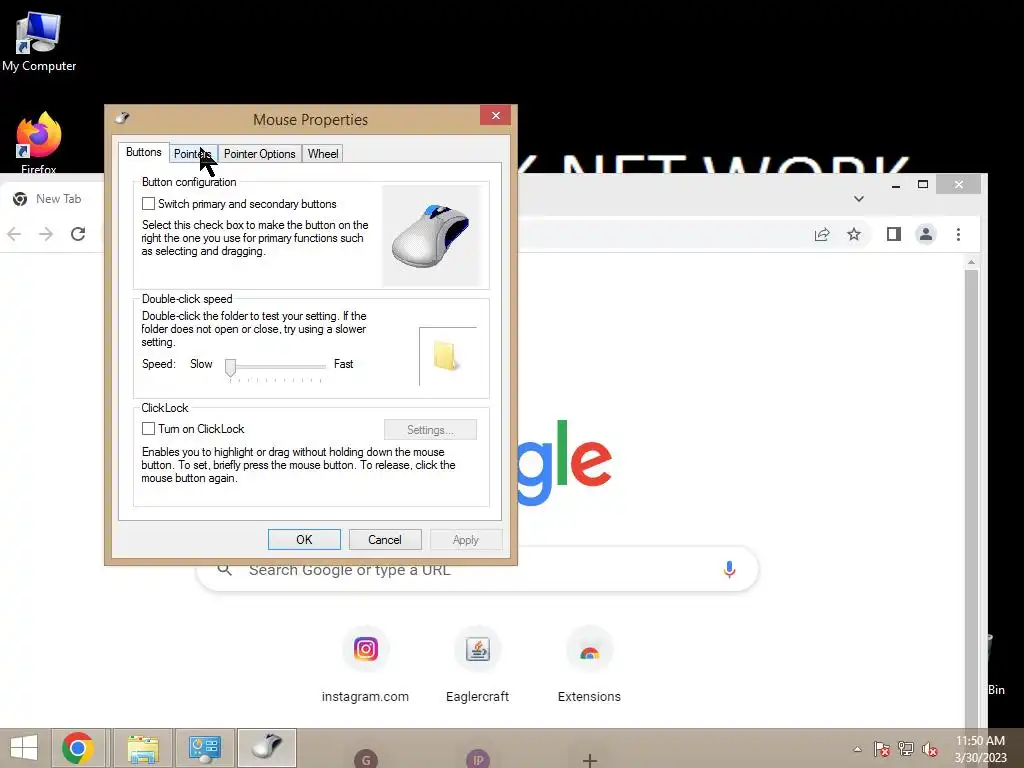Viewport: 1024px width, 768px height.
Task: Open instagram.com shortcut
Action: click(x=366, y=665)
